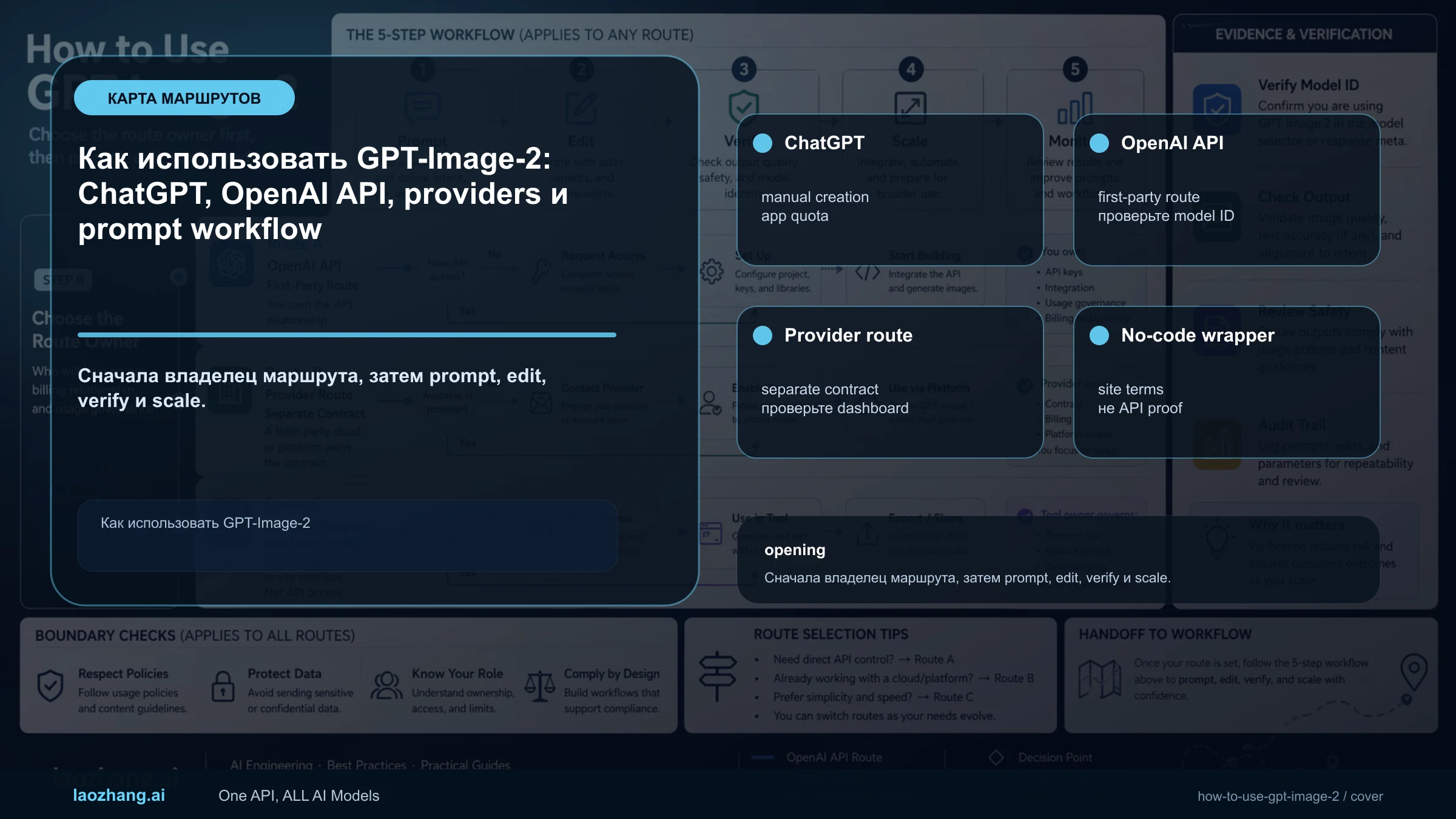Click the 'ROUTE SELECTION TIPS' heading
1456x819 pixels.
[x=831, y=634]
